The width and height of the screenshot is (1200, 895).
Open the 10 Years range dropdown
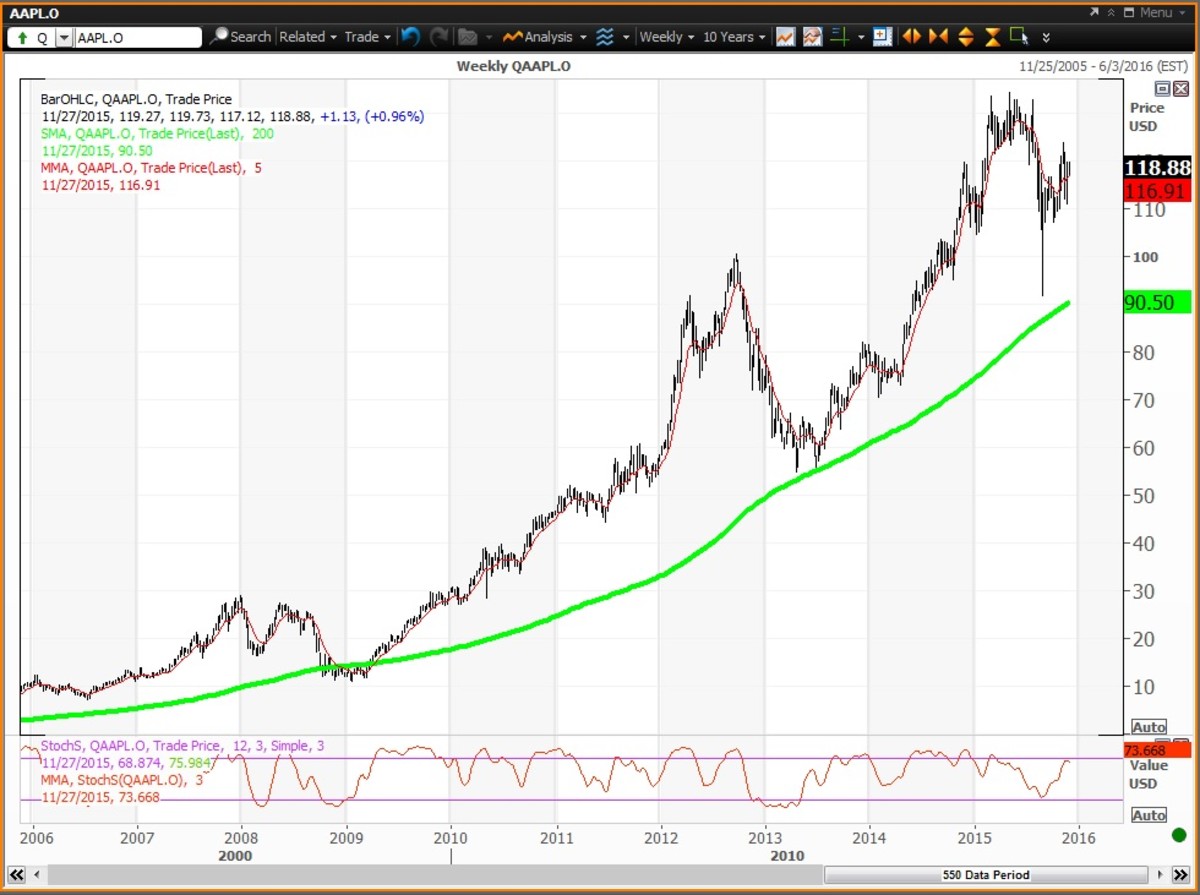[x=734, y=37]
